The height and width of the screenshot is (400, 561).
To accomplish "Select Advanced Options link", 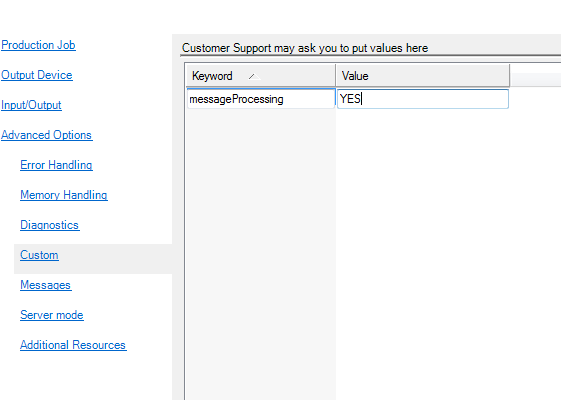I will pos(47,135).
